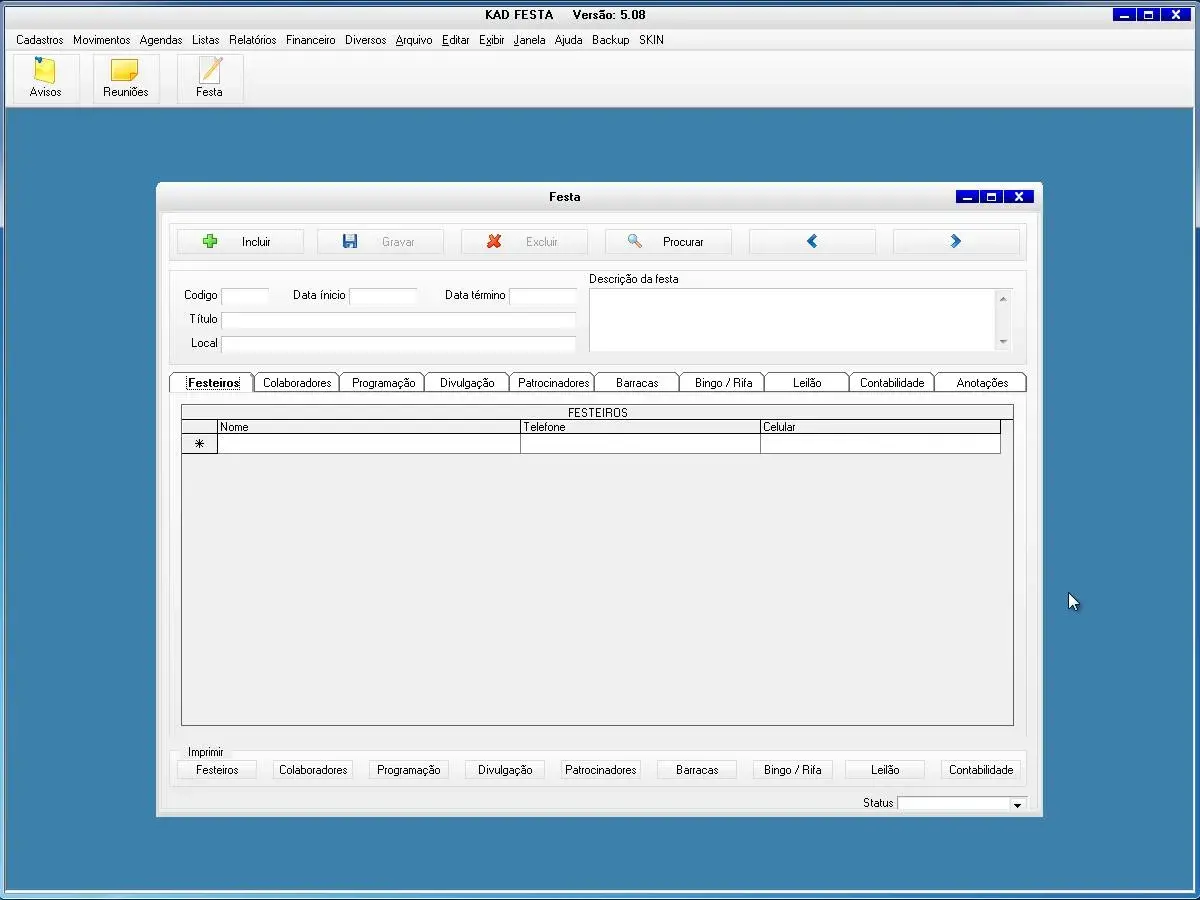Screen dimensions: 1200x900
Task: Open the Avisos notes icon
Action: [46, 79]
